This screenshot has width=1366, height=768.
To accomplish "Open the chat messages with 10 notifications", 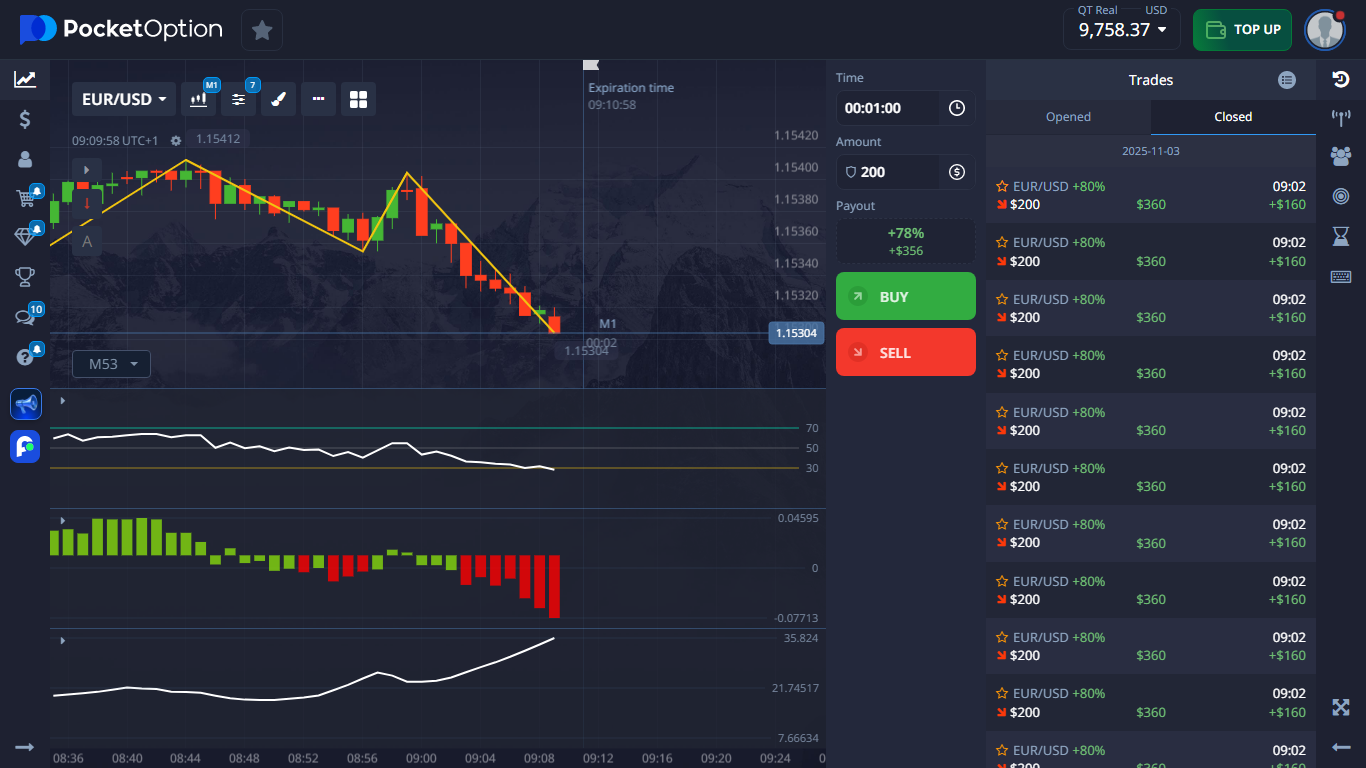I will [25, 316].
